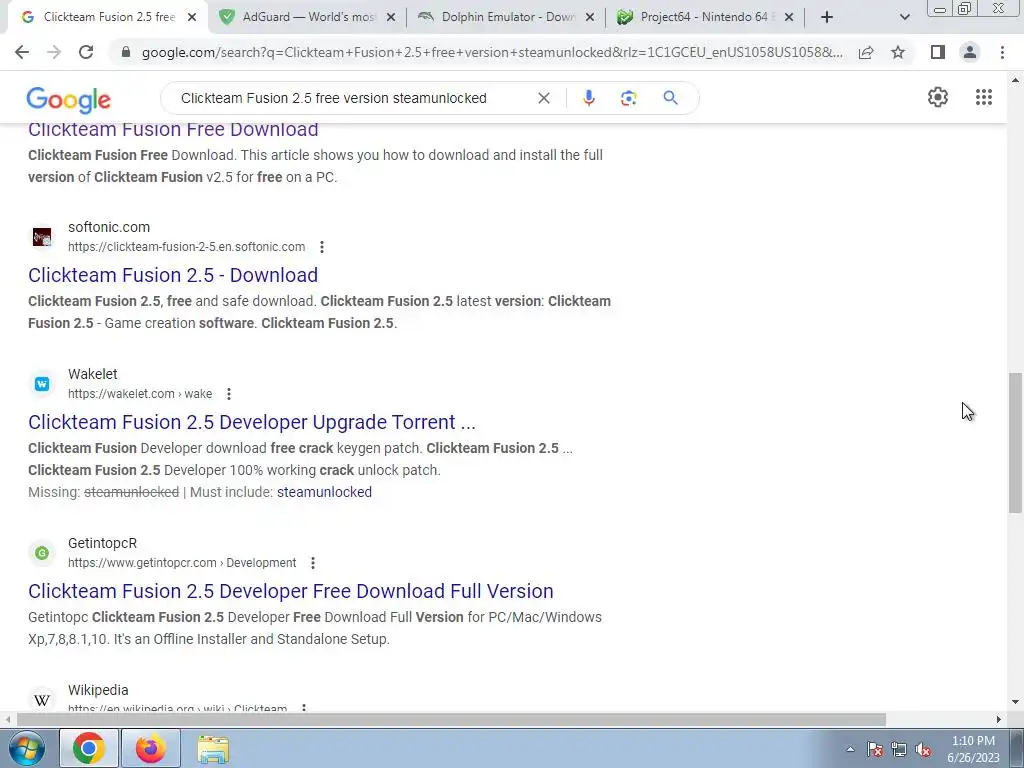This screenshot has height=768, width=1024.
Task: Click the horizontal scrollbar thumb
Action: pos(451,719)
